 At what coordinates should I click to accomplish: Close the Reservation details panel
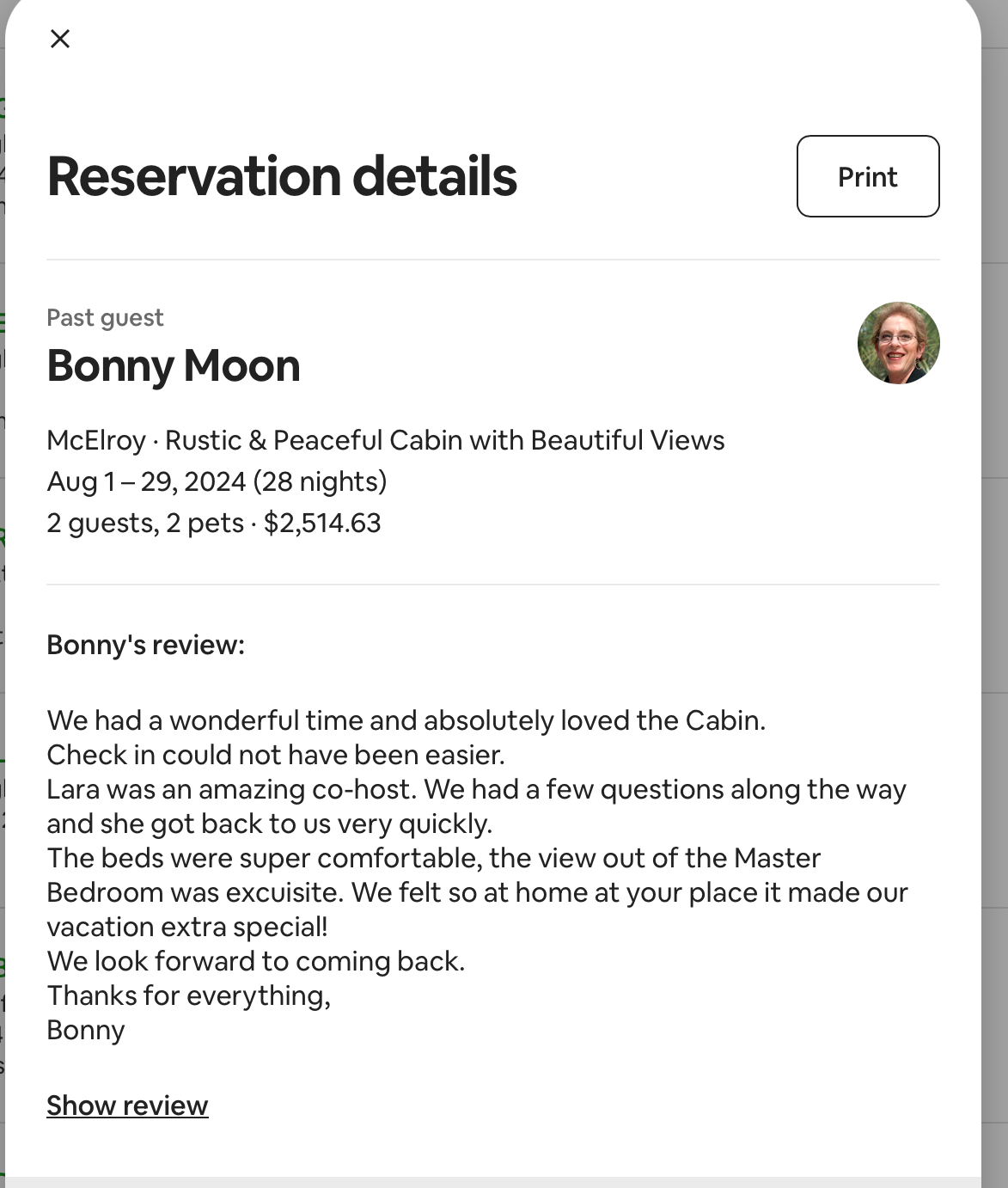click(60, 39)
